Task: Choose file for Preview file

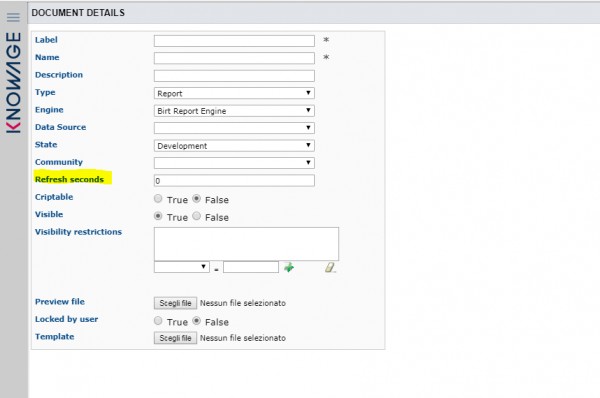Action: [x=175, y=303]
